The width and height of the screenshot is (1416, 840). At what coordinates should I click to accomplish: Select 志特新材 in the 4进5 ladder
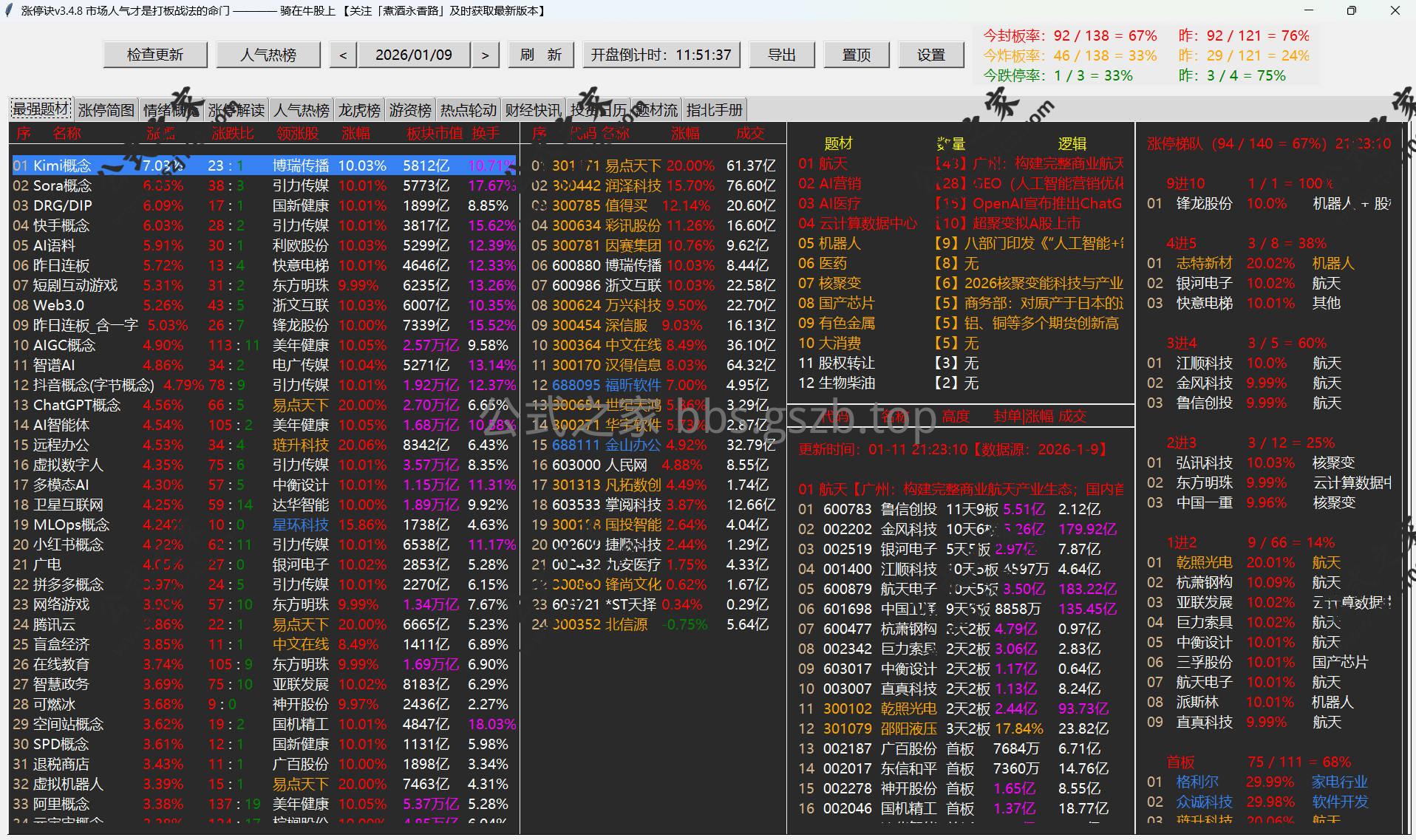1205,263
